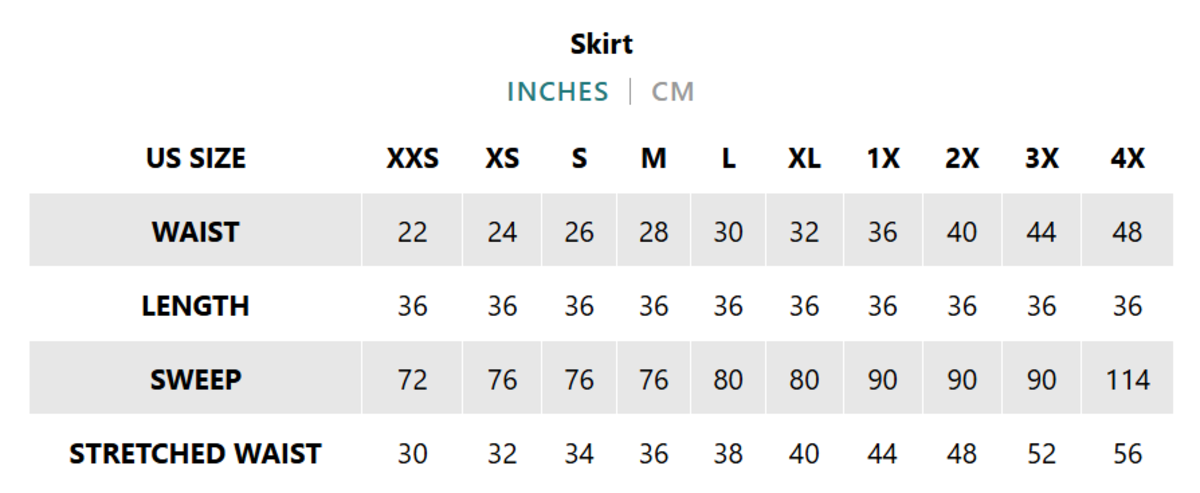Choose the XL size column header
Screen dimensions: 1200x493
[804, 158]
